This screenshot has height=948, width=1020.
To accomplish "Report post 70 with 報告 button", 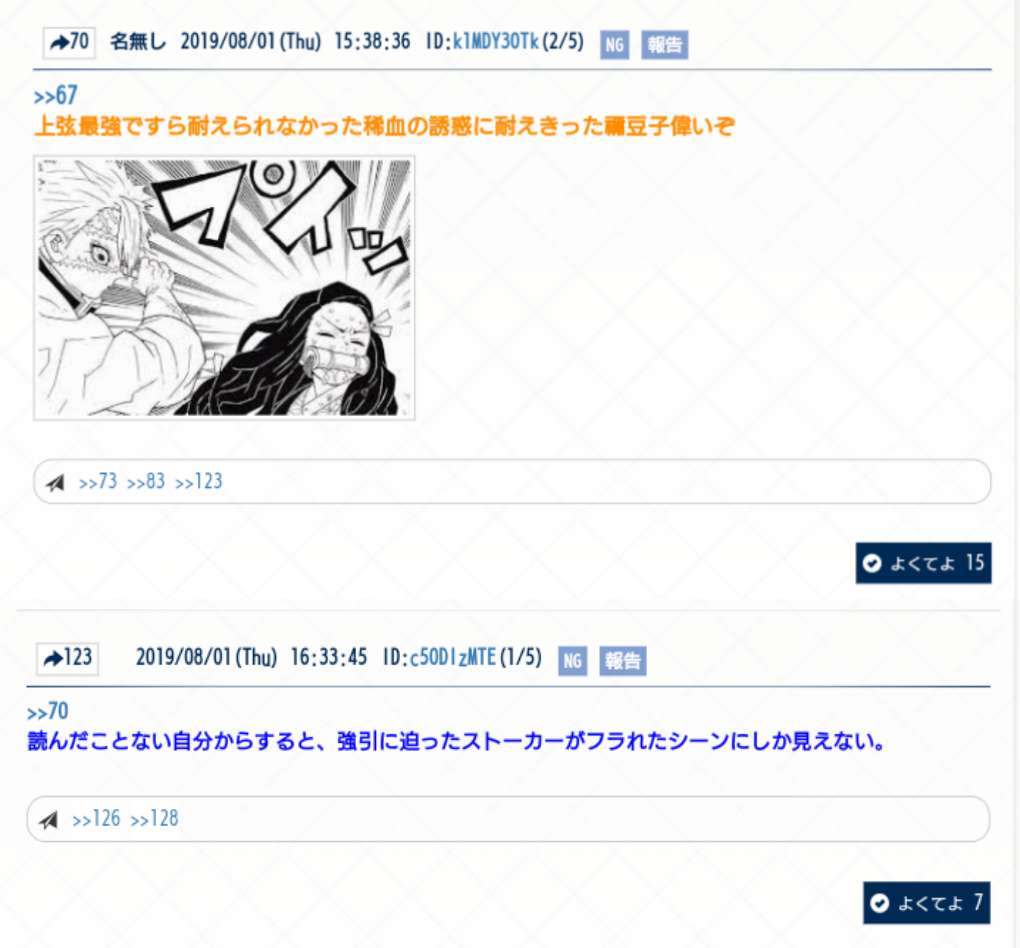I will pos(664,45).
